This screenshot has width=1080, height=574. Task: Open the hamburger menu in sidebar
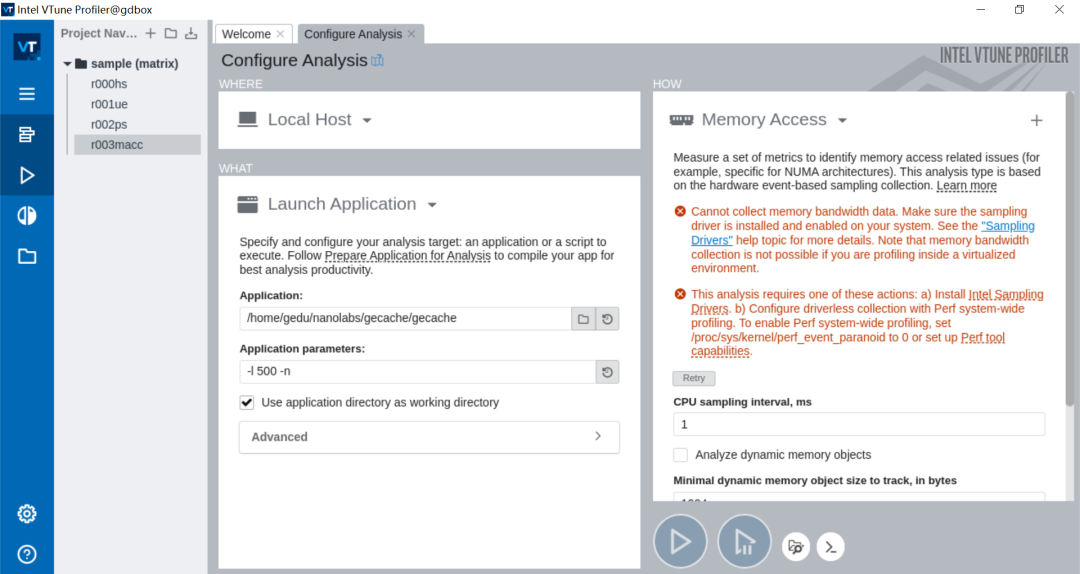pyautogui.click(x=27, y=94)
